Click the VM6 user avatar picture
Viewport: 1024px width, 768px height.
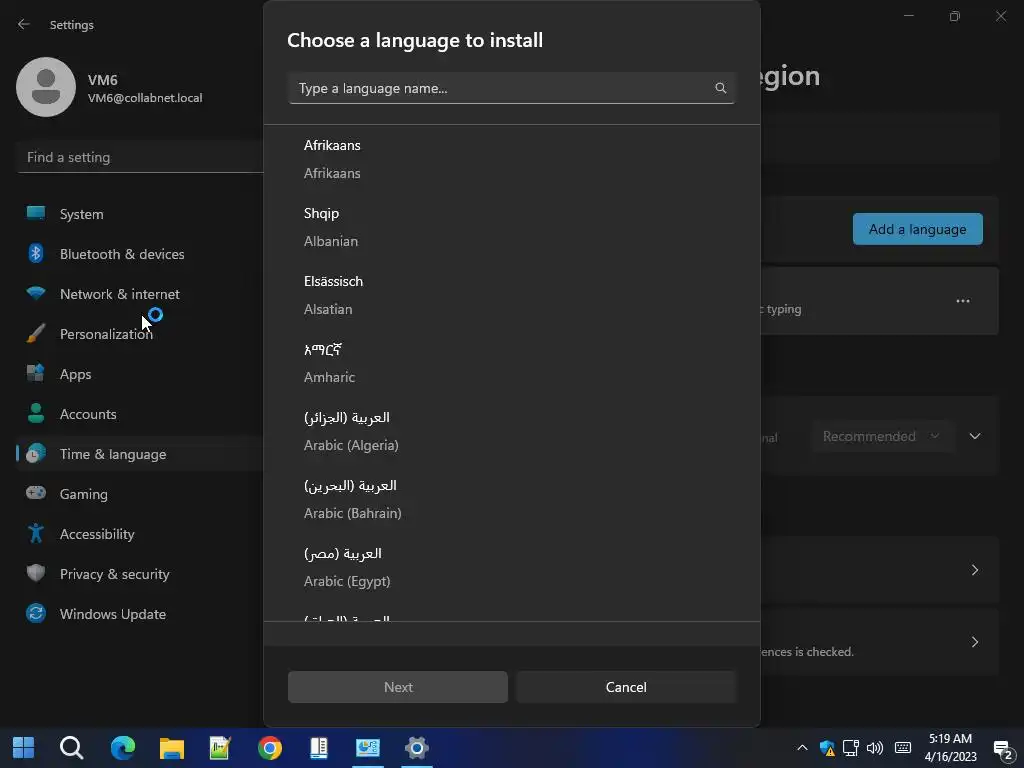click(x=46, y=87)
